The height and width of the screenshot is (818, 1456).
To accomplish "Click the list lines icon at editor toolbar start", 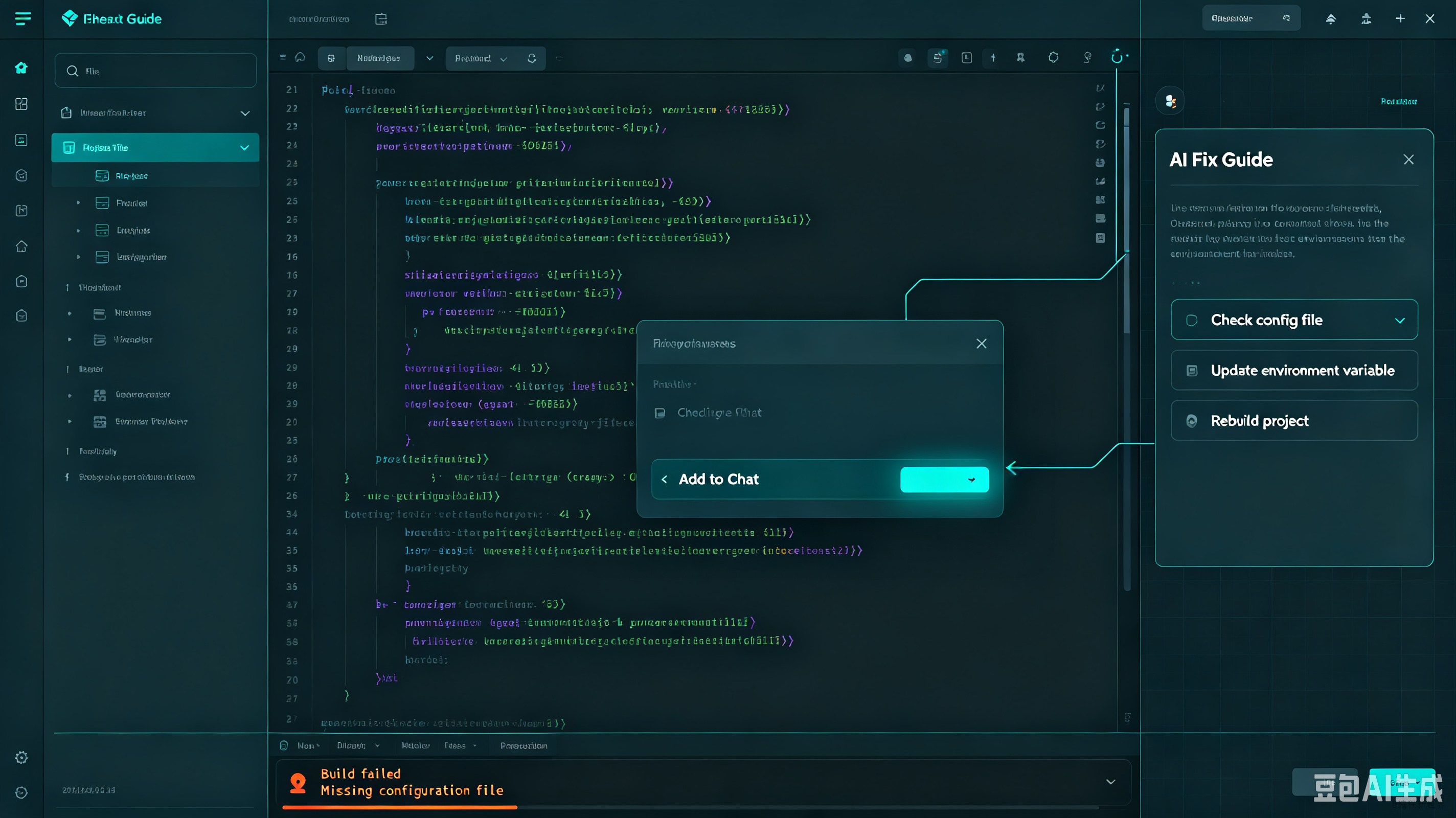I will [283, 57].
